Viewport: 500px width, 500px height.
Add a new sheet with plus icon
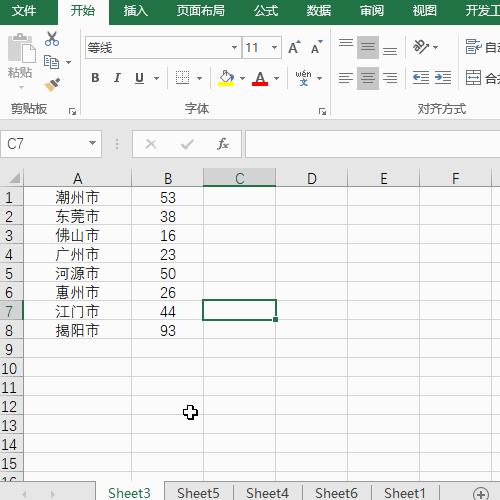tap(481, 494)
